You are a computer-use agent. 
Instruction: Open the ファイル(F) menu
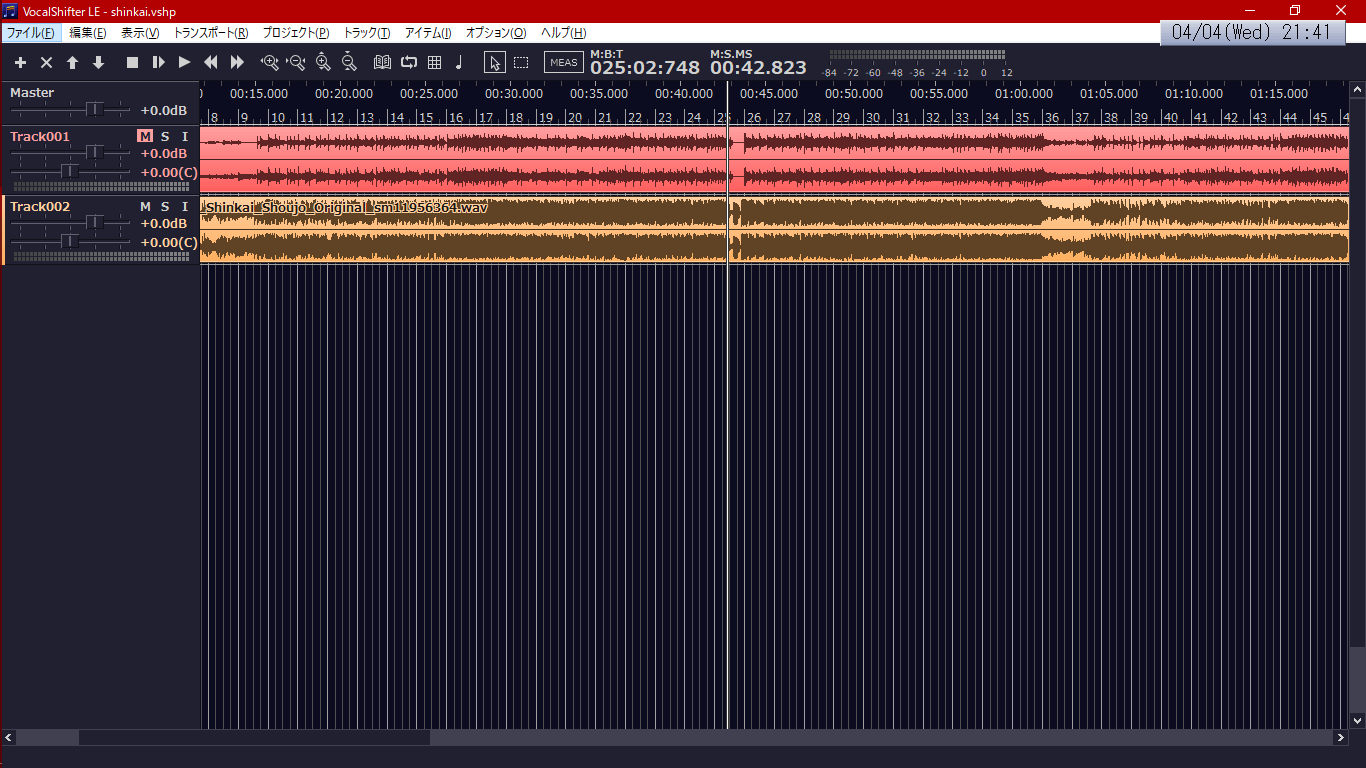(x=31, y=33)
